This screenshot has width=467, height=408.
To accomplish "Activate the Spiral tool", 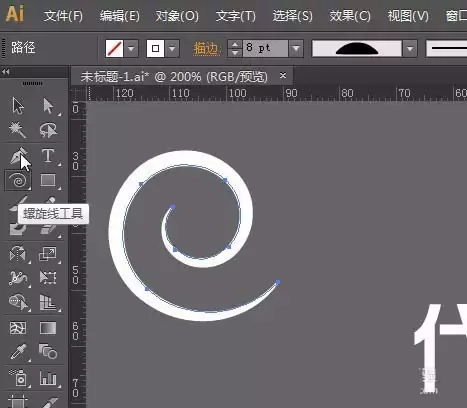I will (x=18, y=181).
